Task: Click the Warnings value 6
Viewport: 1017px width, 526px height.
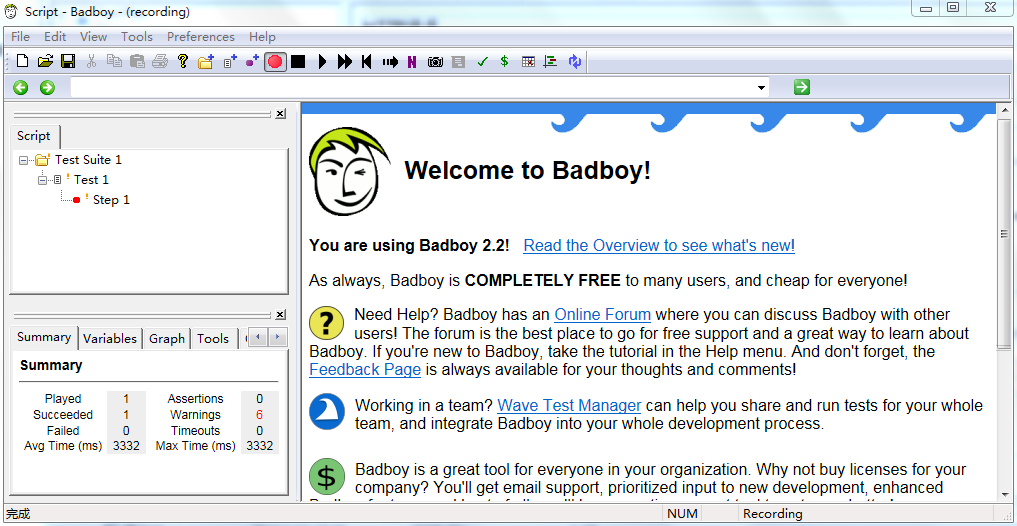Action: coord(259,415)
